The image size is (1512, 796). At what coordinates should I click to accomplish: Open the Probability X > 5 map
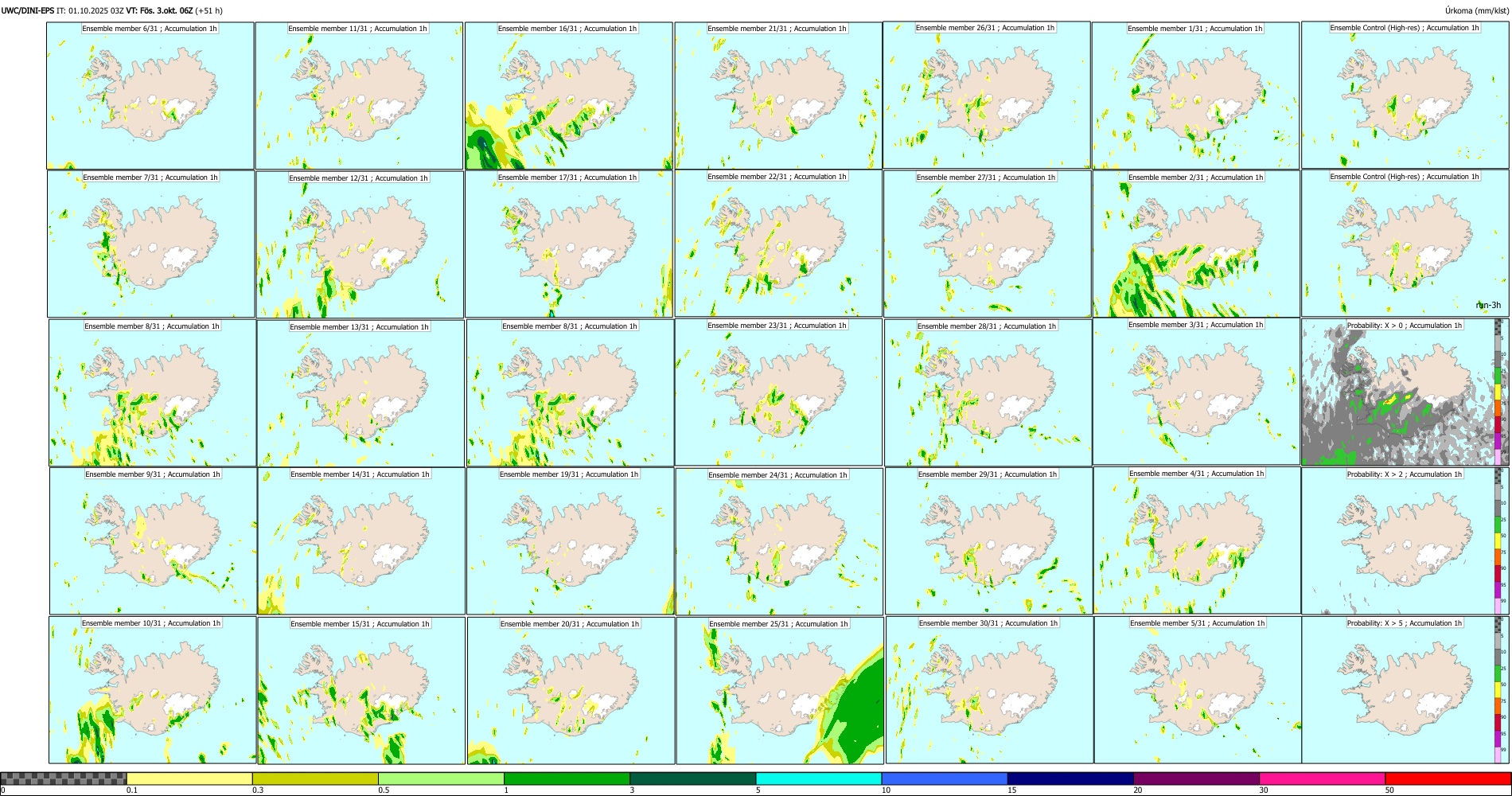(x=1405, y=689)
